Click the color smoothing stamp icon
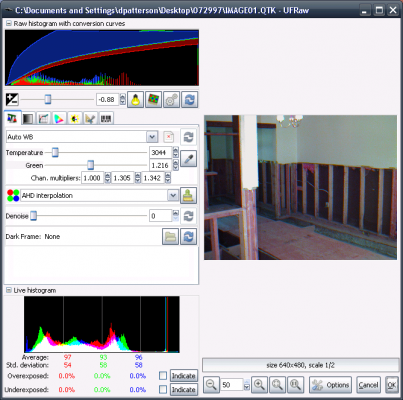The width and height of the screenshot is (403, 400). point(188,196)
